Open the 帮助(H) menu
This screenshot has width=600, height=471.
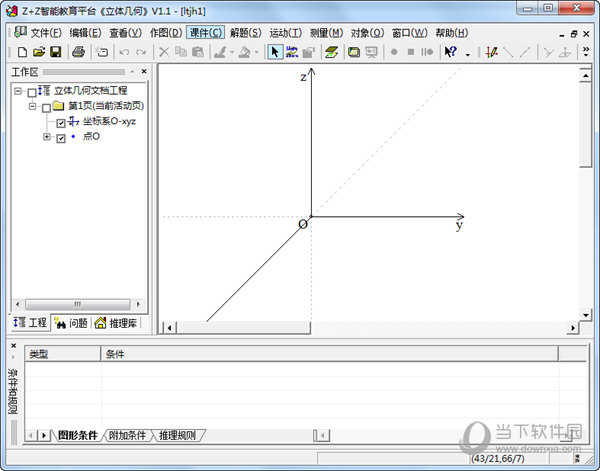coord(452,33)
